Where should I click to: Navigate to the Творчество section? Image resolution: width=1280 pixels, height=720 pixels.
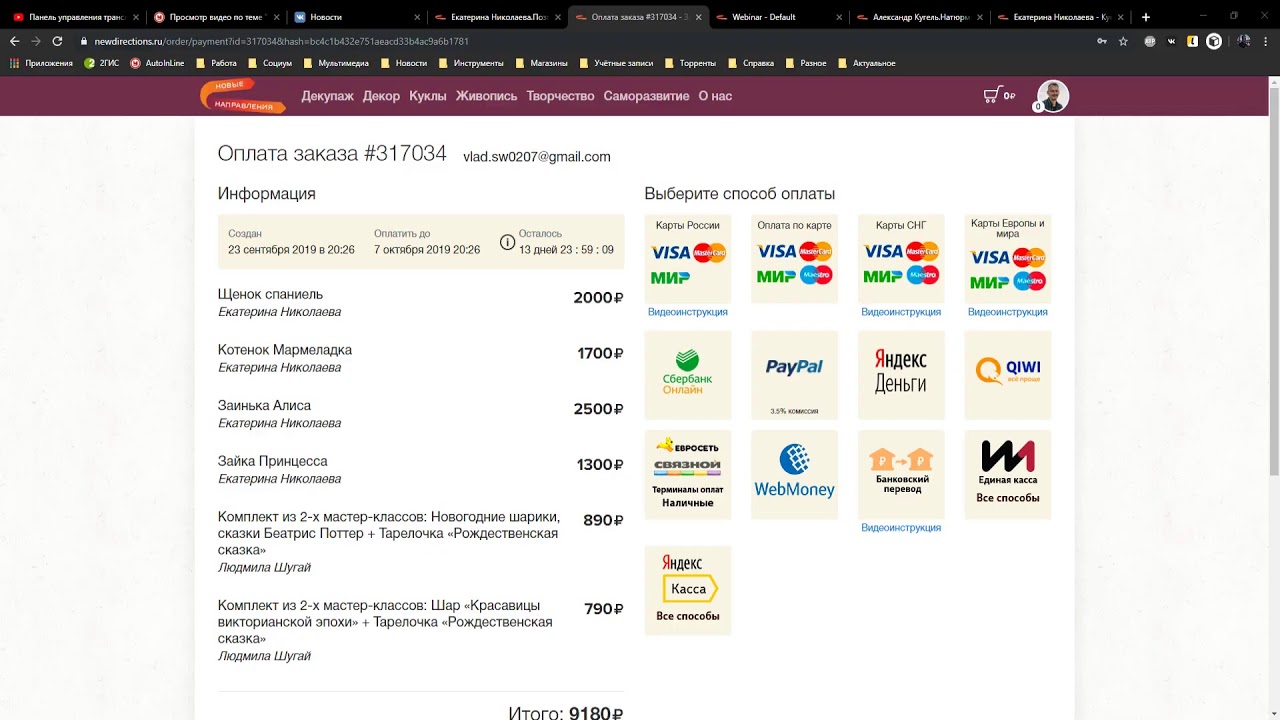[560, 96]
